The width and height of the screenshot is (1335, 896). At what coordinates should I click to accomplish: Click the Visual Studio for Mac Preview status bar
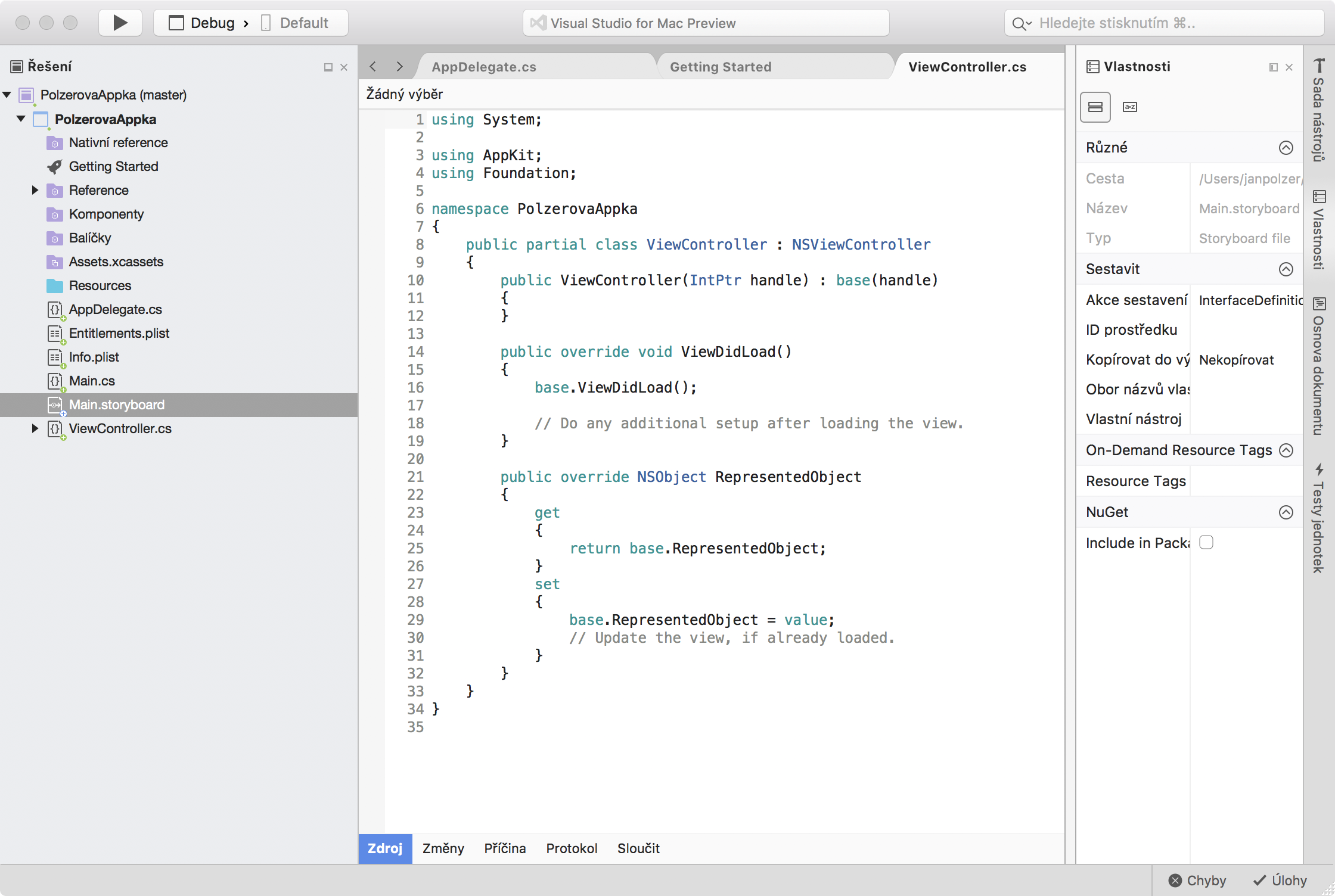(706, 23)
